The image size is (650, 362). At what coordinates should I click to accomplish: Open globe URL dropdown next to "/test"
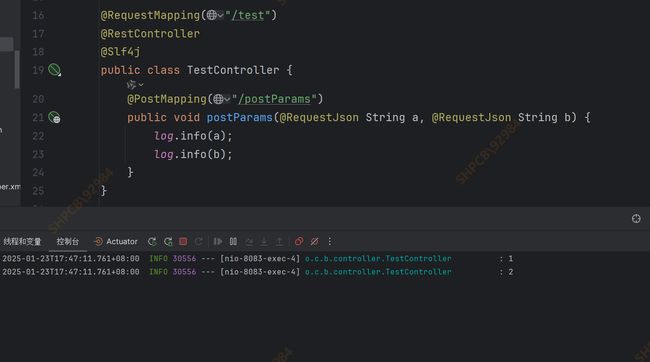[215, 15]
